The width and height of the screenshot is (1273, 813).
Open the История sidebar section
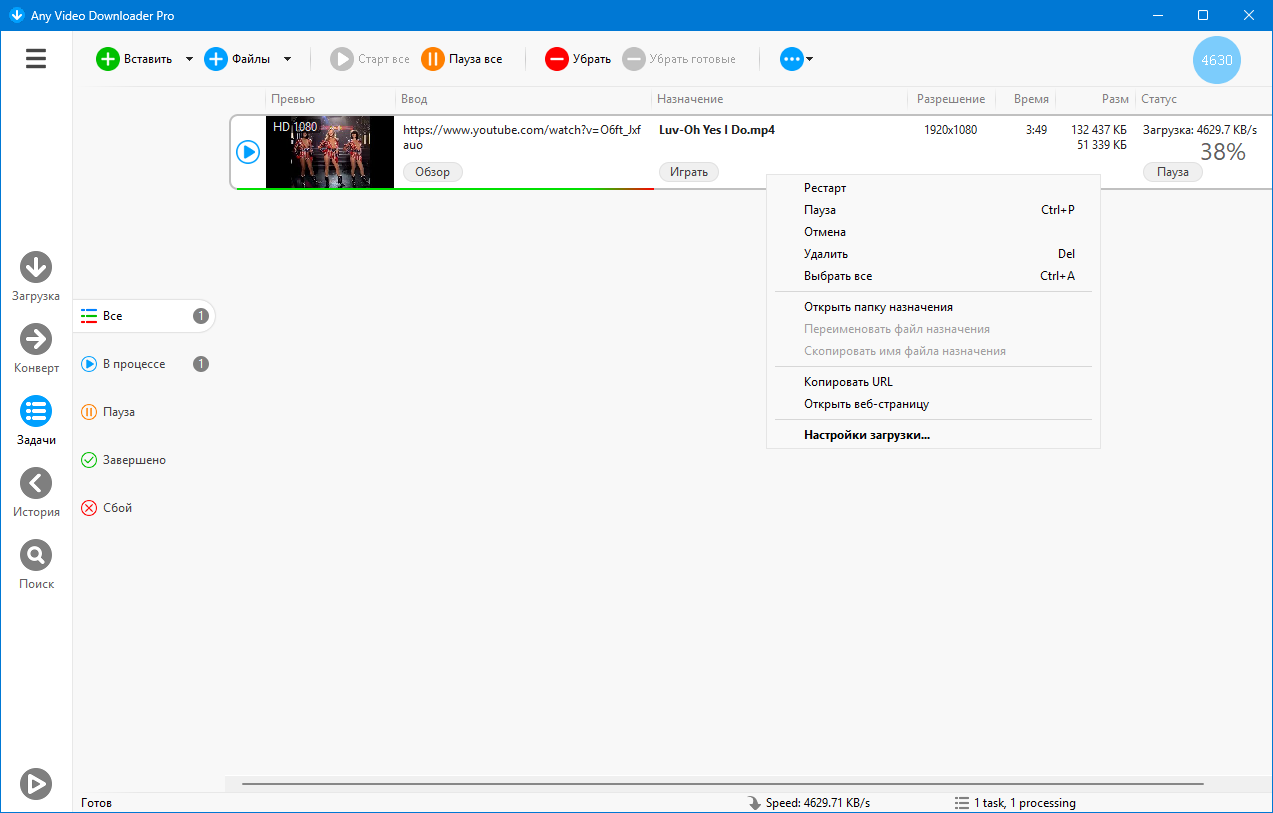(36, 483)
